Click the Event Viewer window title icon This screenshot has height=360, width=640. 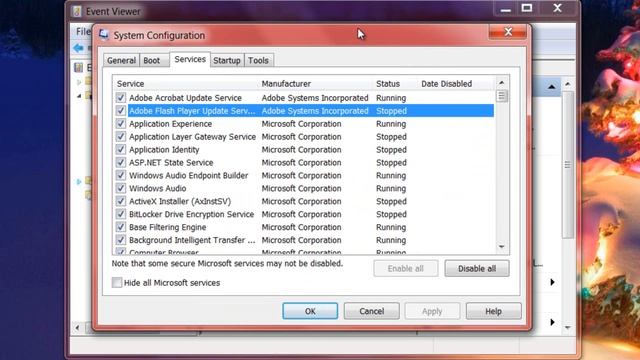76,11
